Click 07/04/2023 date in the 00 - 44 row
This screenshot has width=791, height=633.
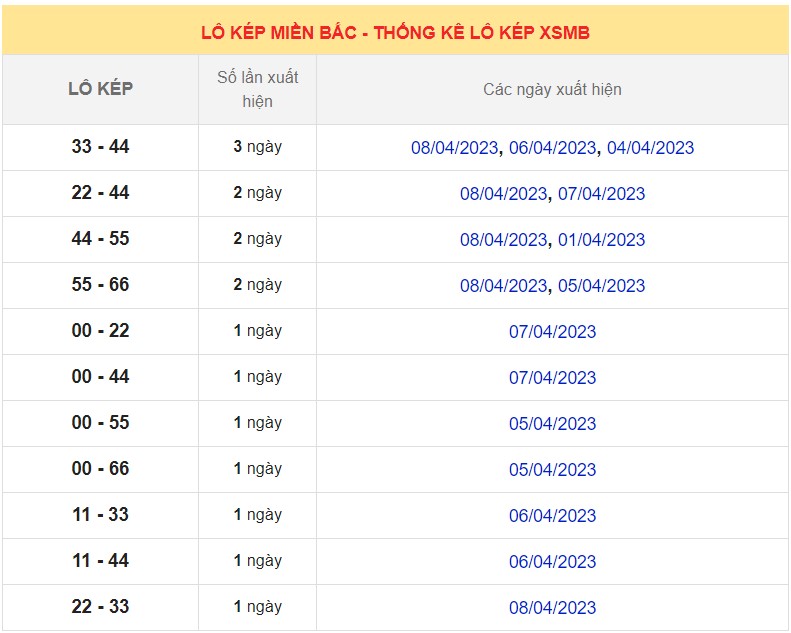click(x=552, y=378)
